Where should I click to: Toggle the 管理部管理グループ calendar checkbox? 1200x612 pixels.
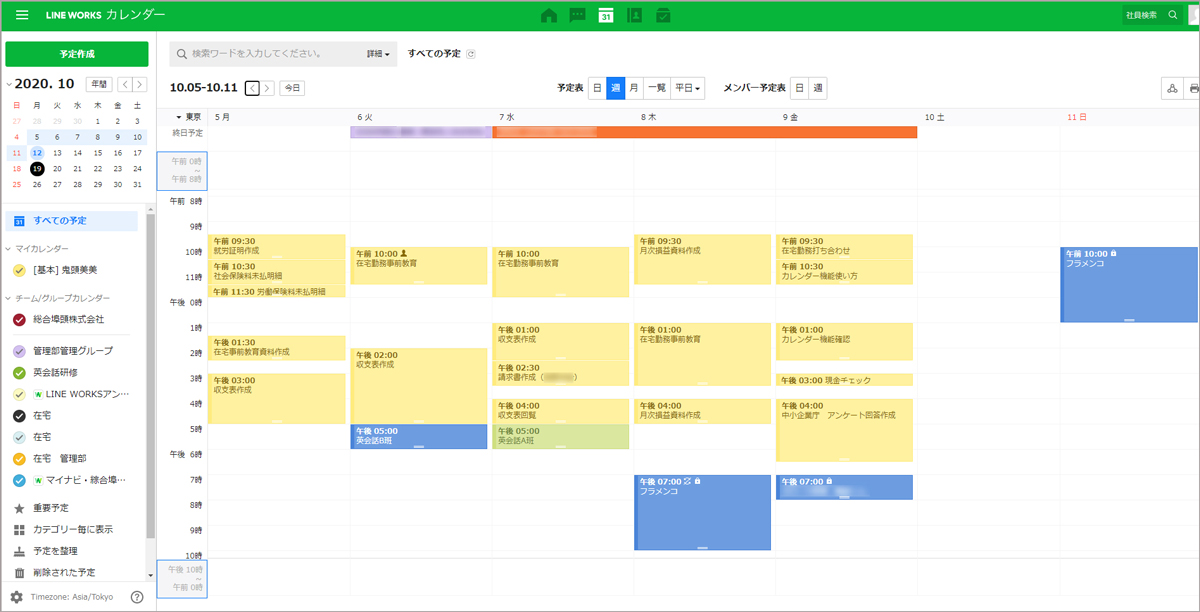[x=19, y=351]
